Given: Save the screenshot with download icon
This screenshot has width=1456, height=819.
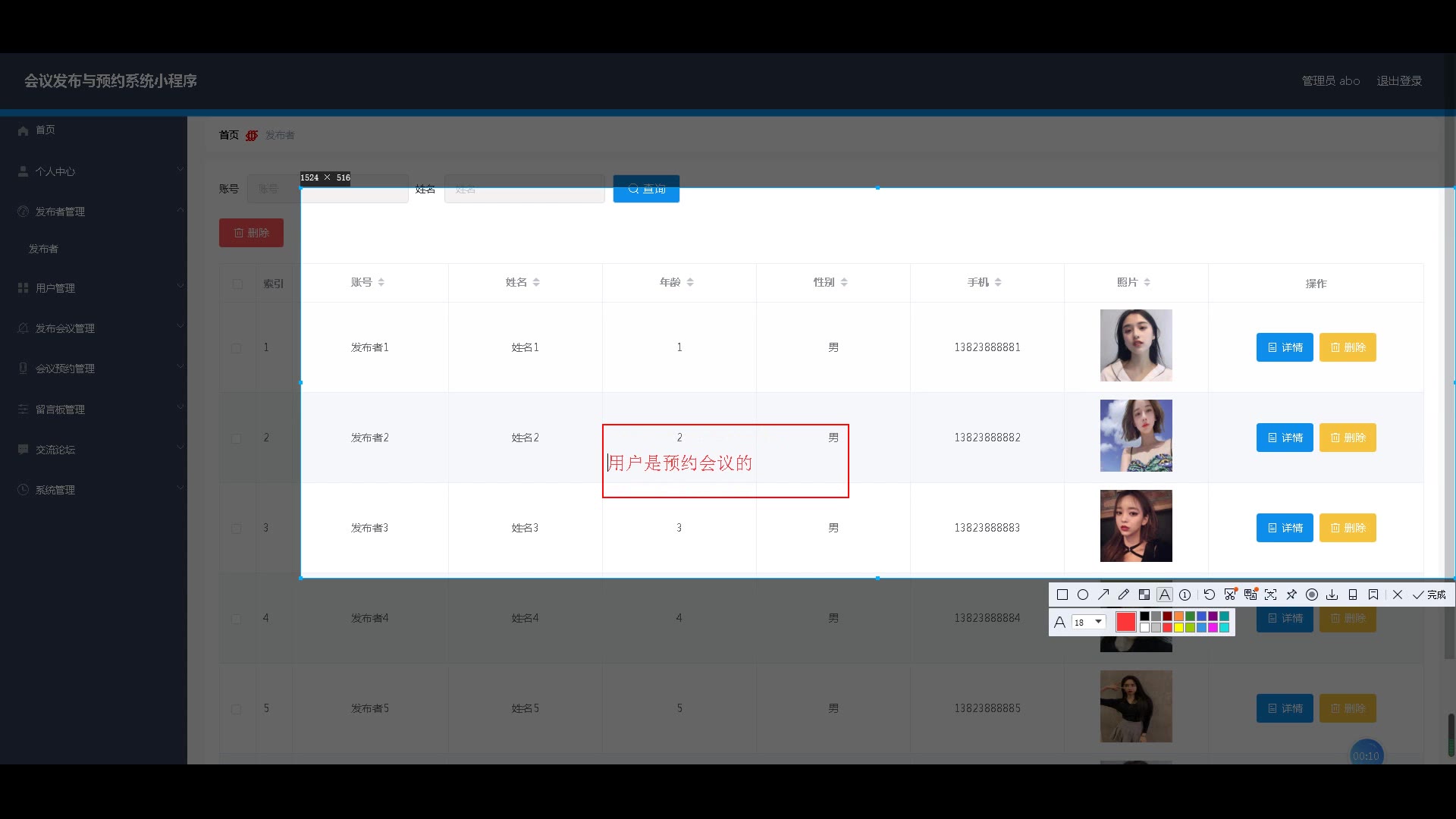Looking at the screenshot, I should tap(1332, 595).
